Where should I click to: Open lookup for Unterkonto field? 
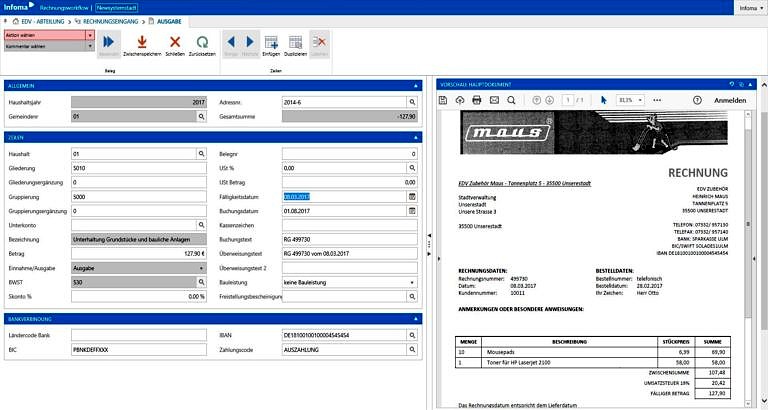pos(201,225)
